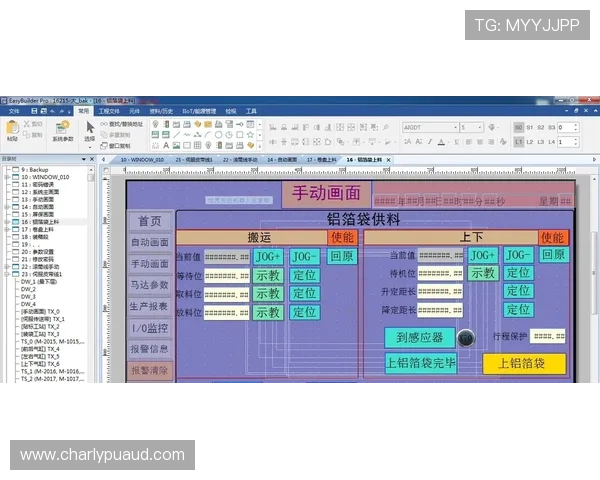Open System Parameters (系统参数) icon
The width and height of the screenshot is (600, 480).
tap(63, 127)
